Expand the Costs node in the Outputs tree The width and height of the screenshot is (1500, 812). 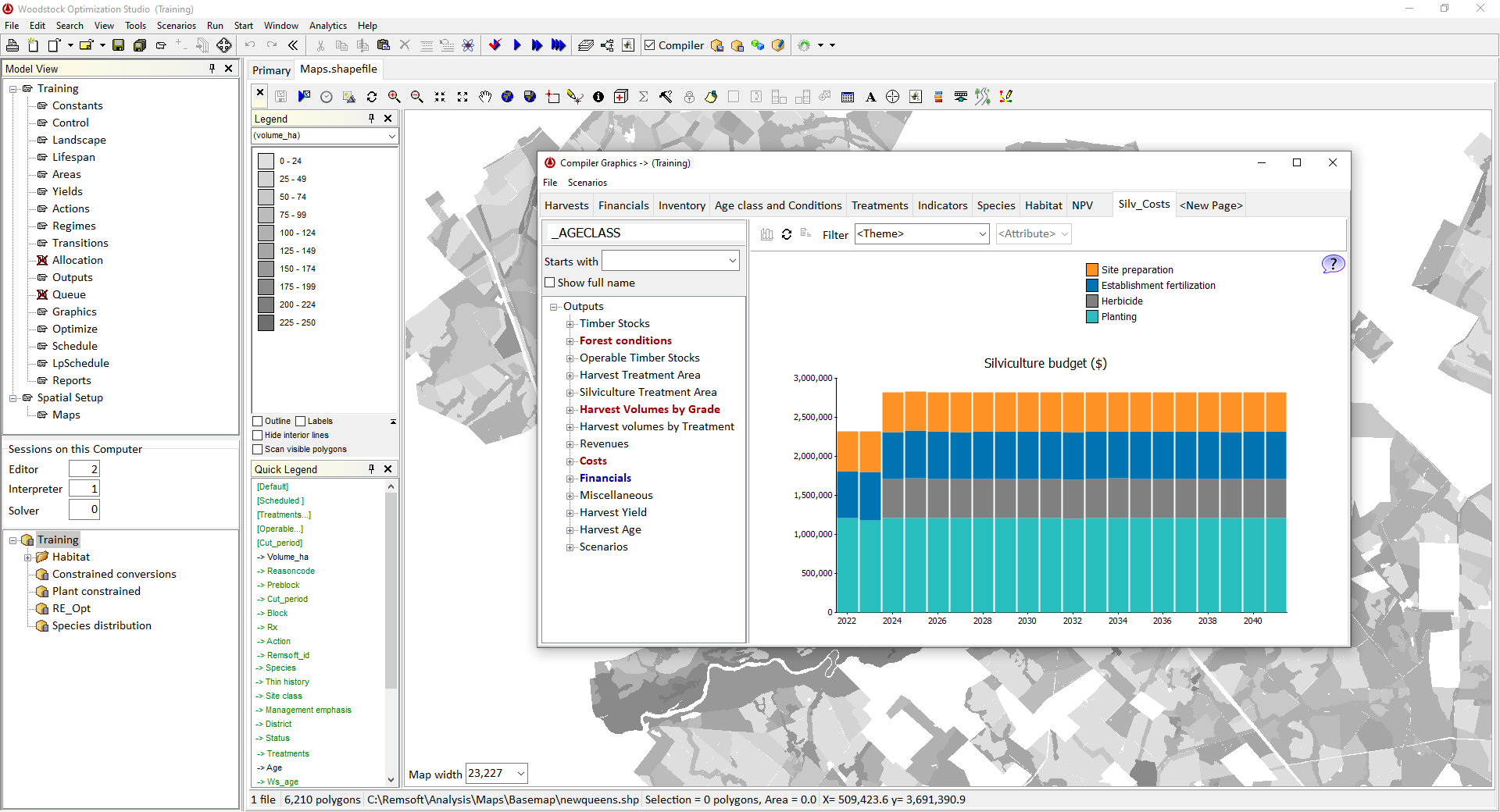tap(570, 461)
